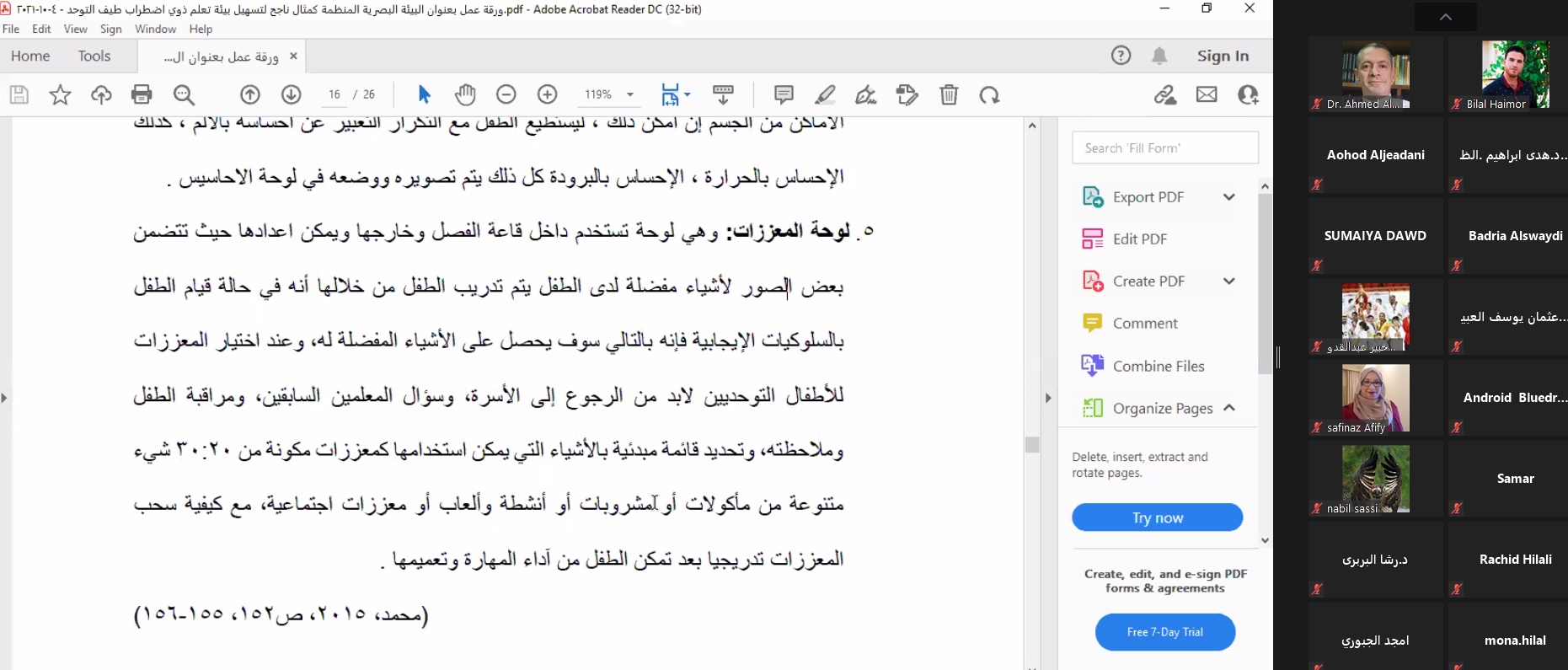Click the scrolling mode icon
The image size is (1568, 670).
click(723, 94)
